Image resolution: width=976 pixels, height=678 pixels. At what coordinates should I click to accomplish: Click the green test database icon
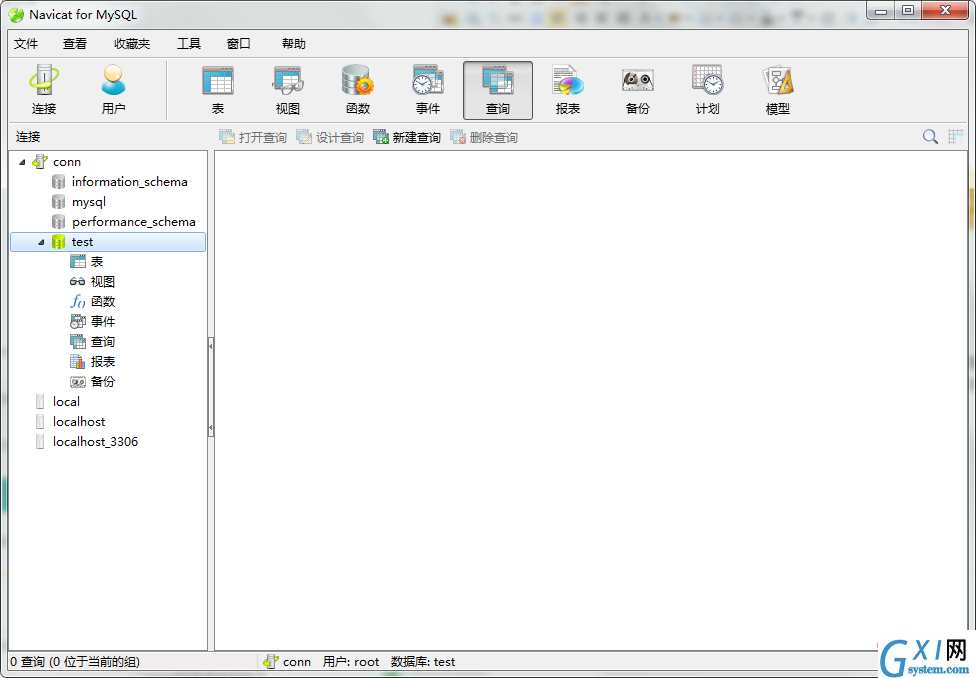click(59, 242)
